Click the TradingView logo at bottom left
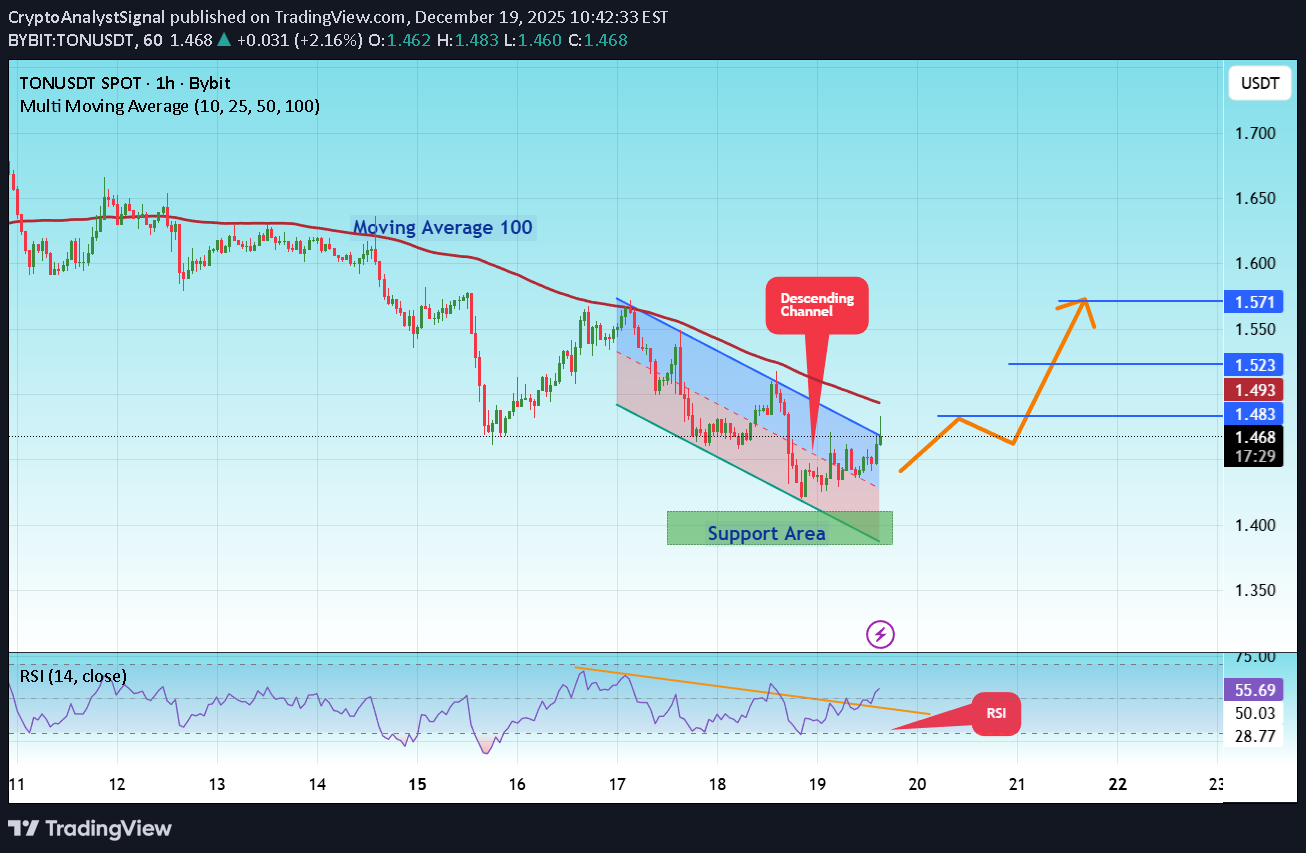This screenshot has width=1306, height=853. (91, 828)
